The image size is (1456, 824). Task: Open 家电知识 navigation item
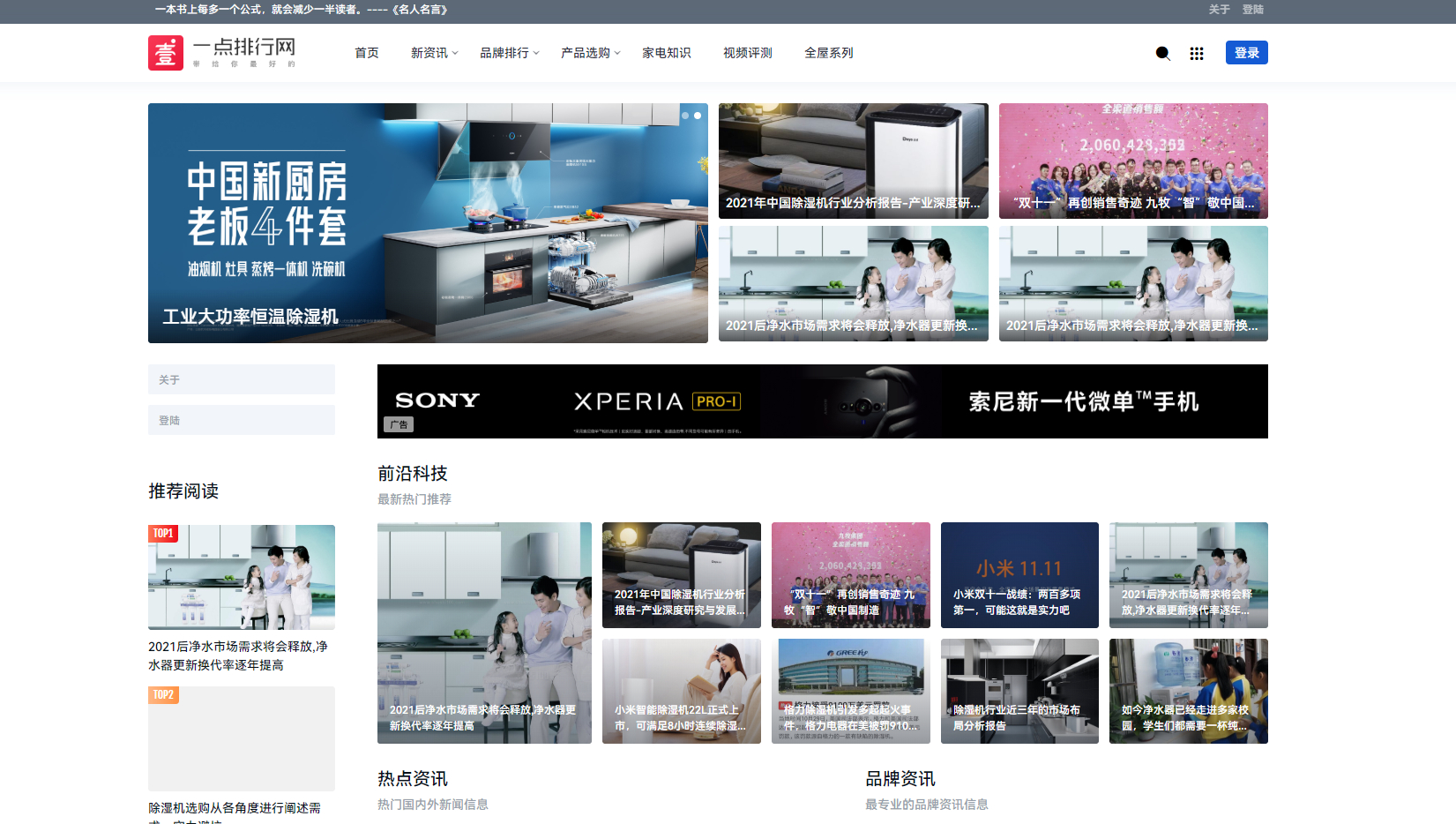(667, 53)
